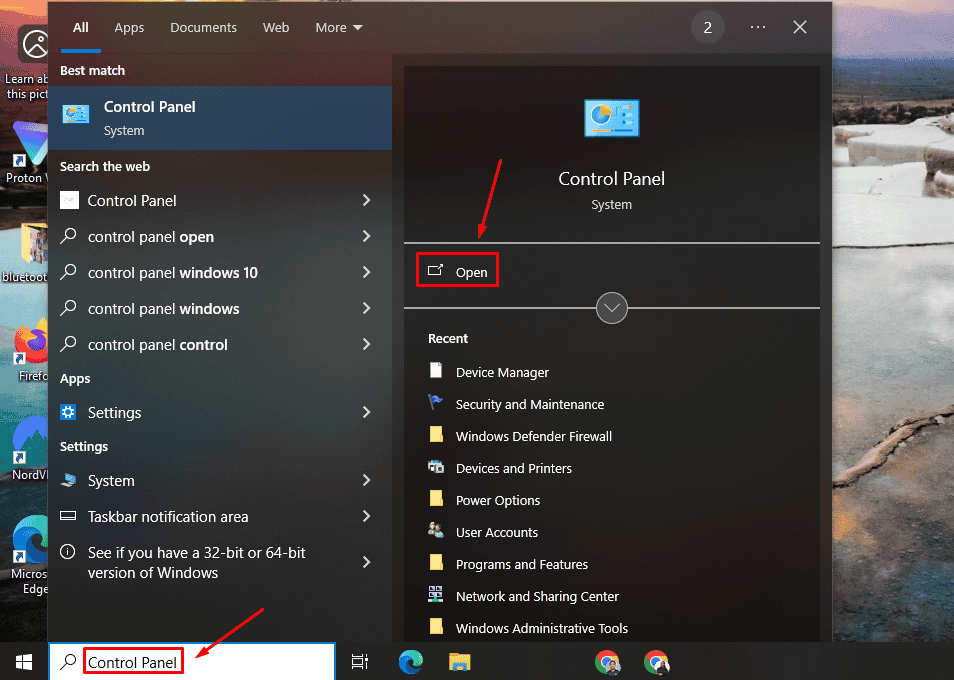Open the Firefox desktop shortcut
Image resolution: width=954 pixels, height=680 pixels.
coord(33,345)
